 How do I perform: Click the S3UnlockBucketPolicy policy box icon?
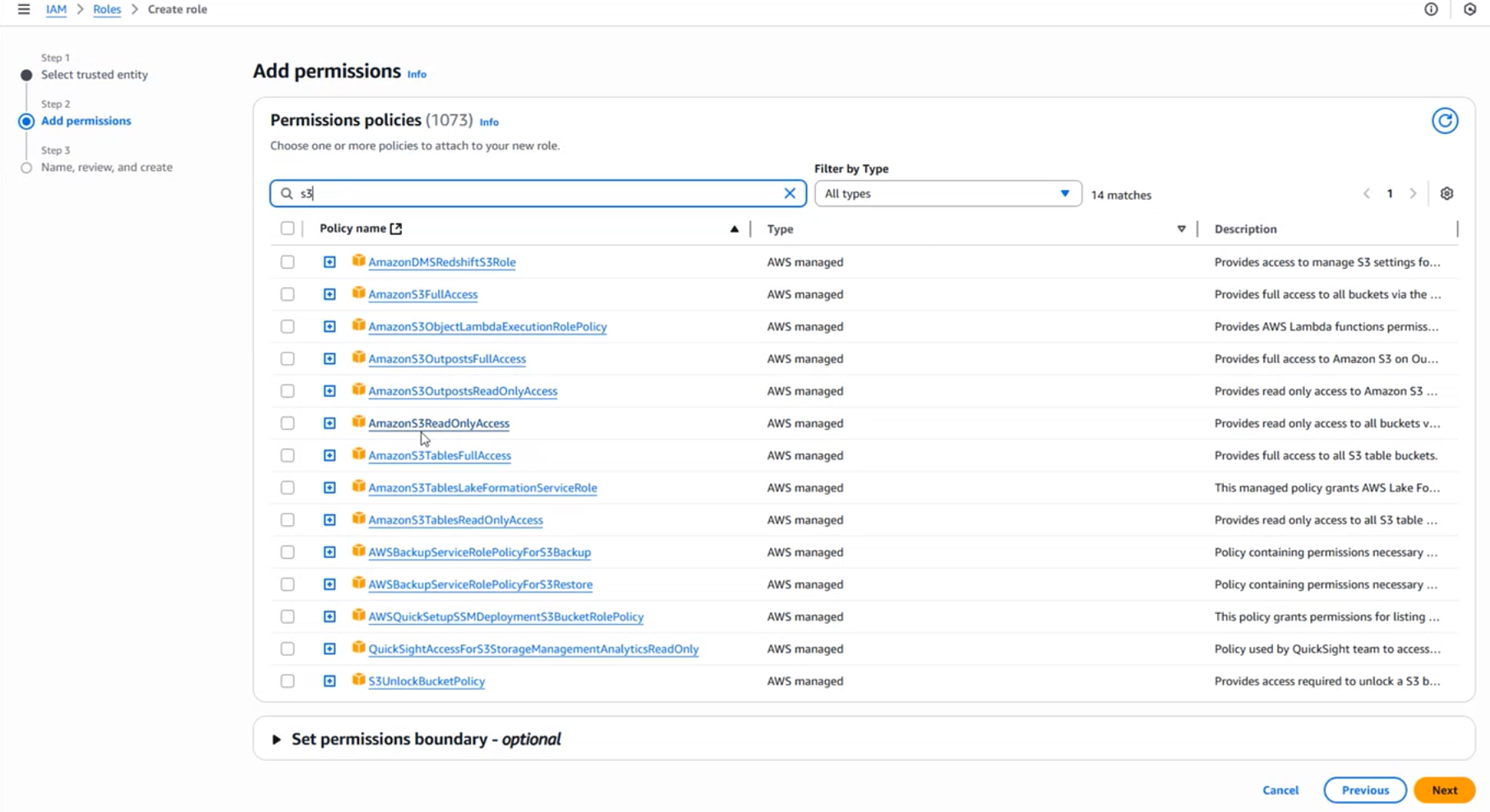pyautogui.click(x=358, y=681)
